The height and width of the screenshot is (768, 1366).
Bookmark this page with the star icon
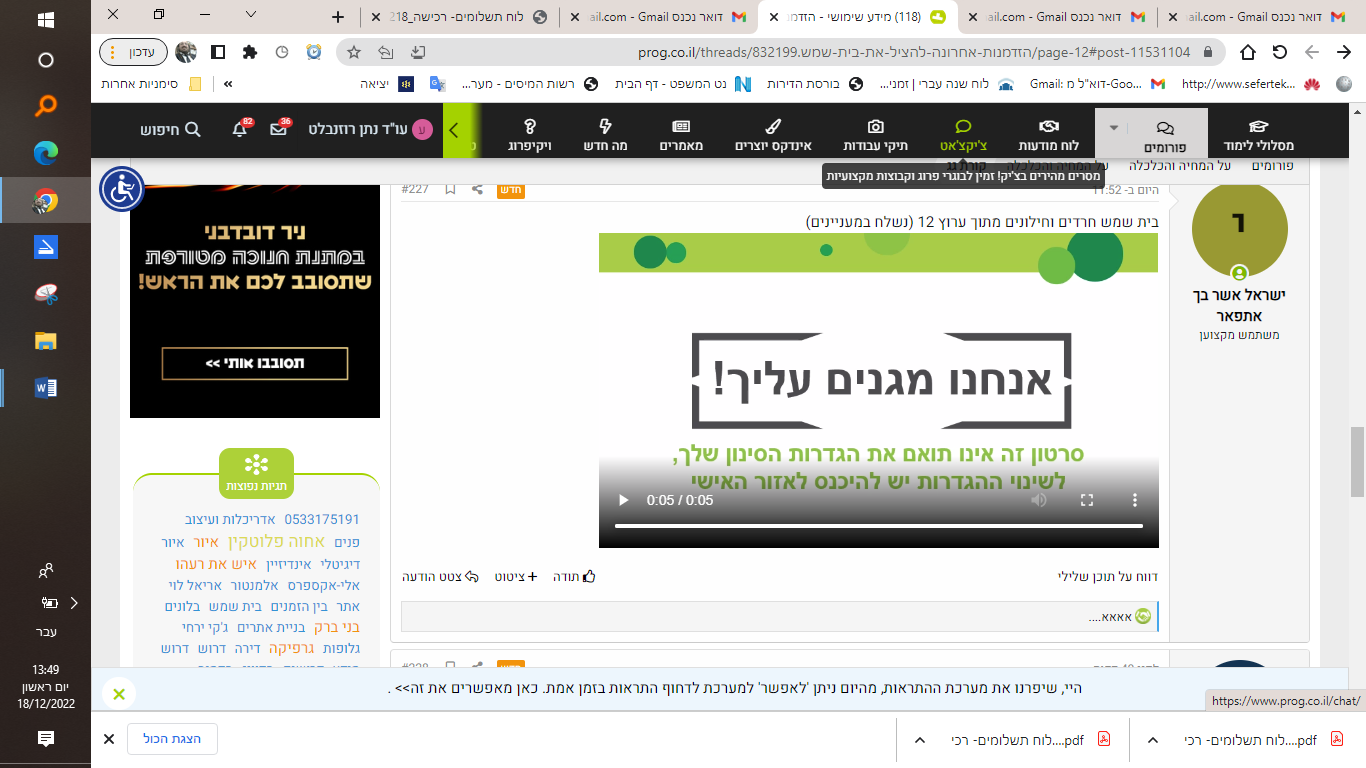[353, 52]
